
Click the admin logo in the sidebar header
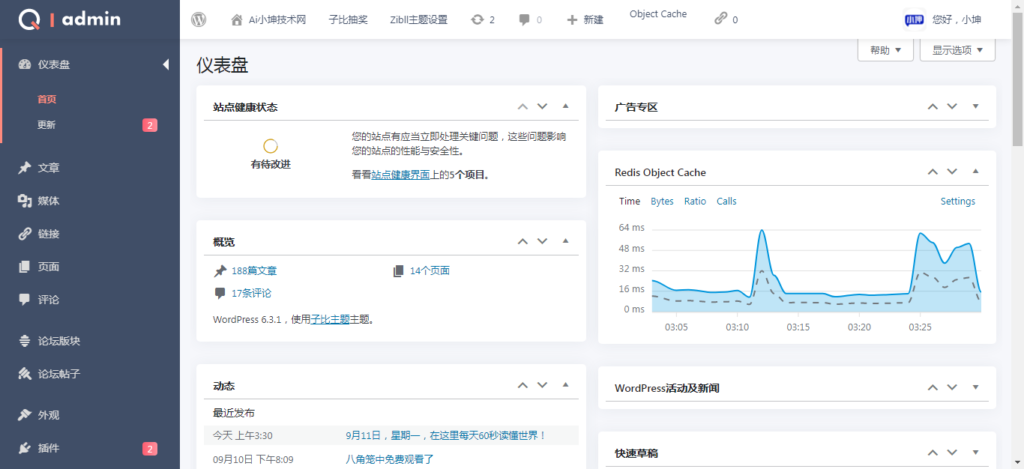(69, 19)
